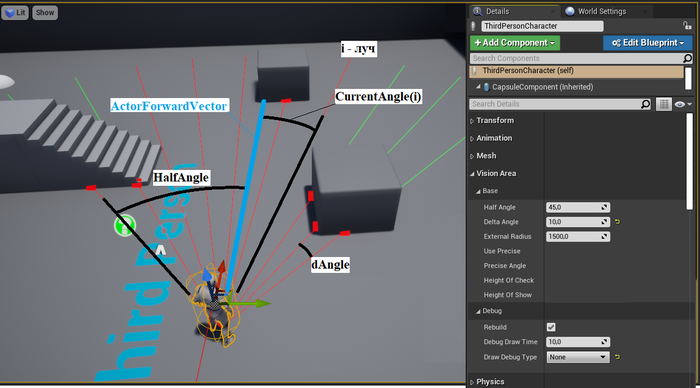Click the Add Component button
700x388 pixels.
coord(515,43)
